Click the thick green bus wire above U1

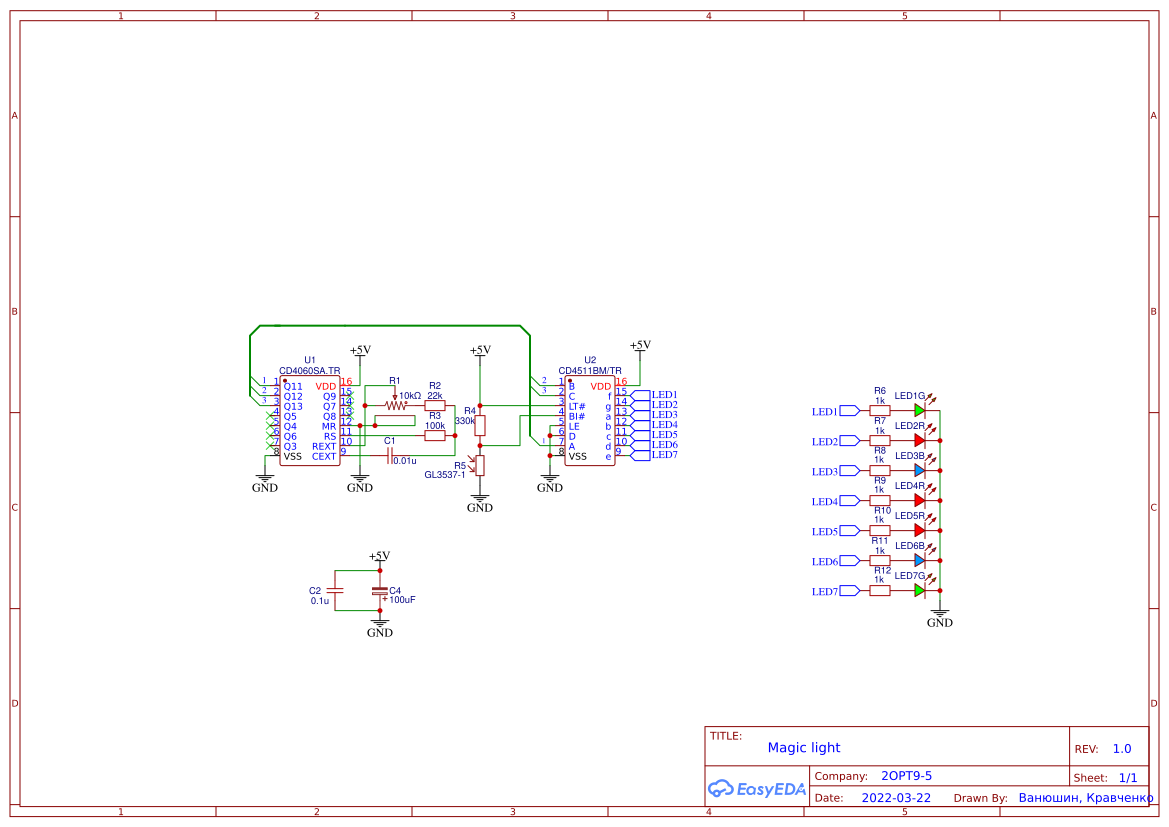(390, 326)
